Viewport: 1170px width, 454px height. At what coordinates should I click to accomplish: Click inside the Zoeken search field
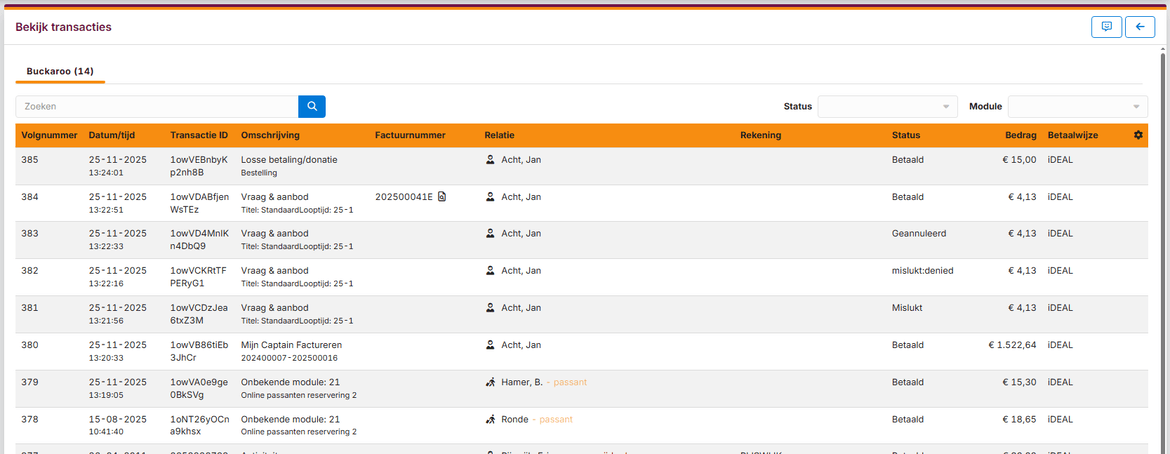[x=157, y=106]
